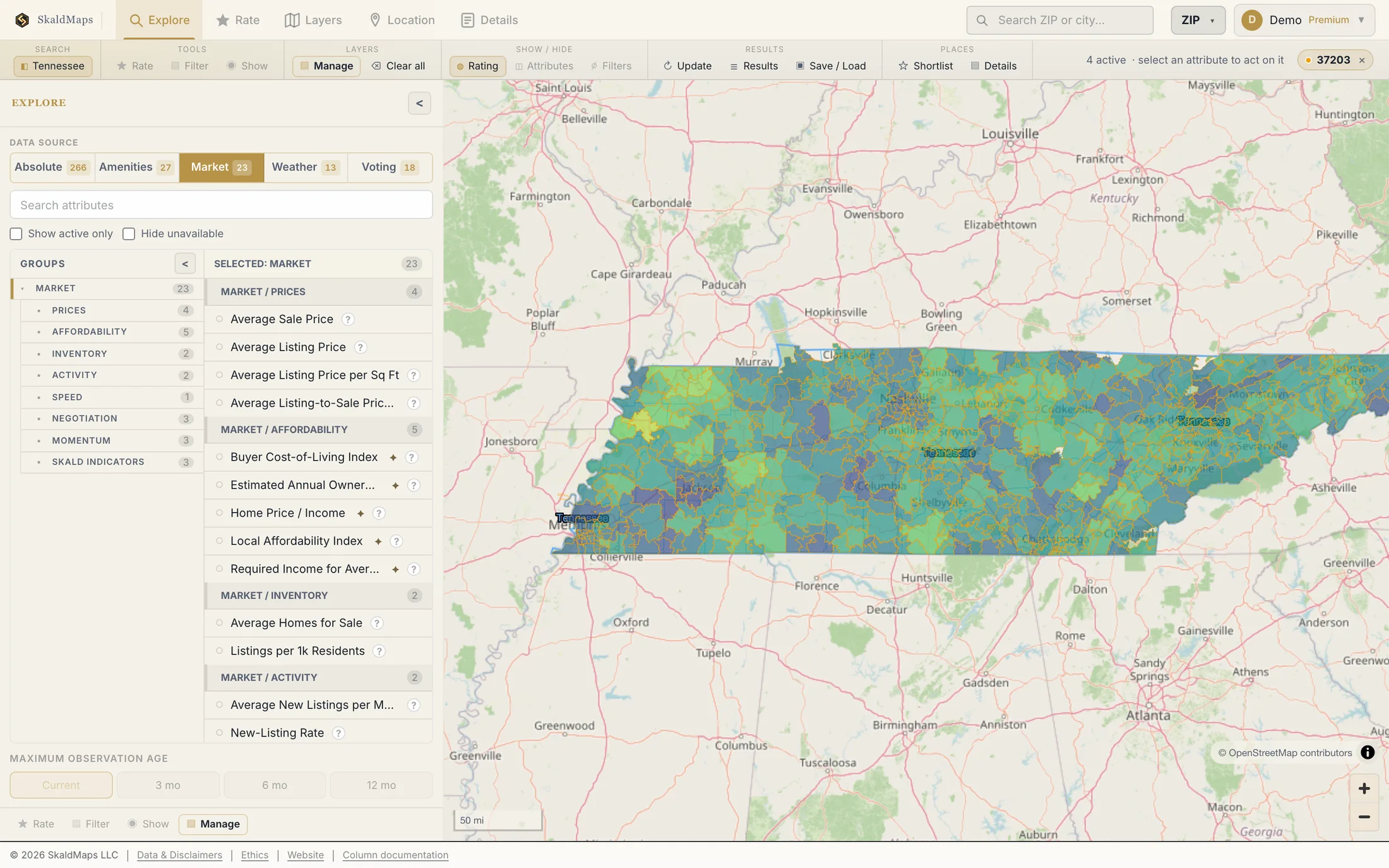Screen dimensions: 1389x868
Task: Open the Data & Disclaimers link
Action: pyautogui.click(x=179, y=855)
